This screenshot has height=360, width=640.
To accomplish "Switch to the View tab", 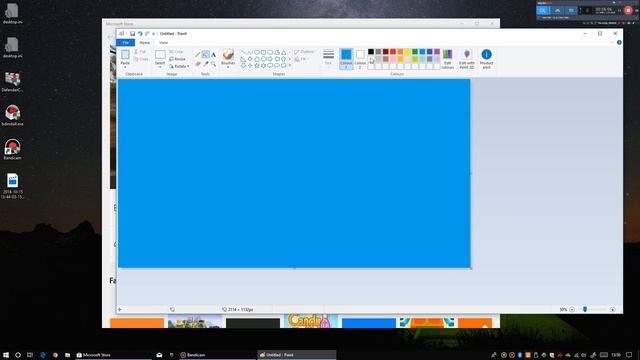I will (x=163, y=42).
